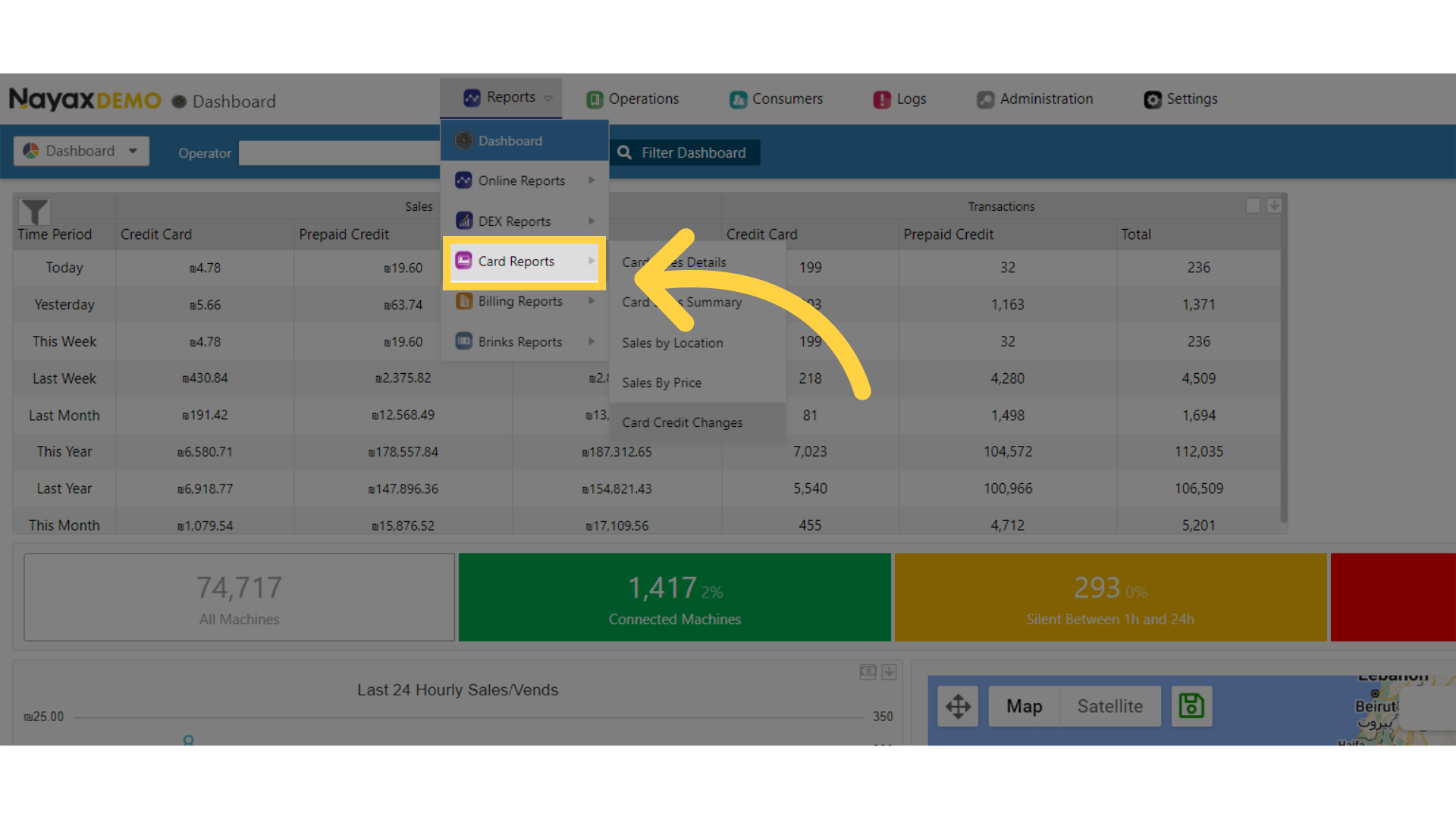Select Card Credit Changes report
Image resolution: width=1456 pixels, height=819 pixels.
[x=698, y=422]
